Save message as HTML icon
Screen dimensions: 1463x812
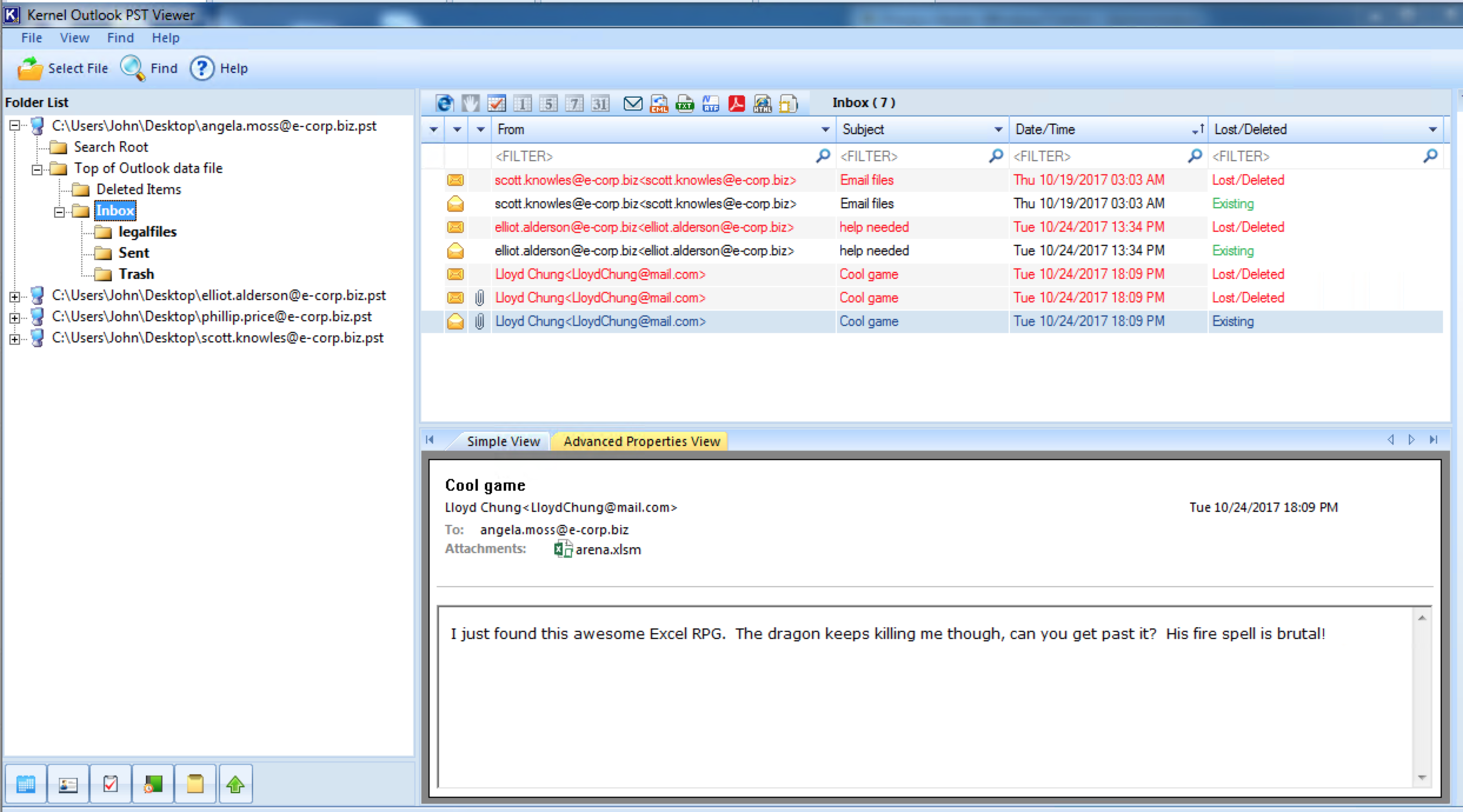click(762, 104)
